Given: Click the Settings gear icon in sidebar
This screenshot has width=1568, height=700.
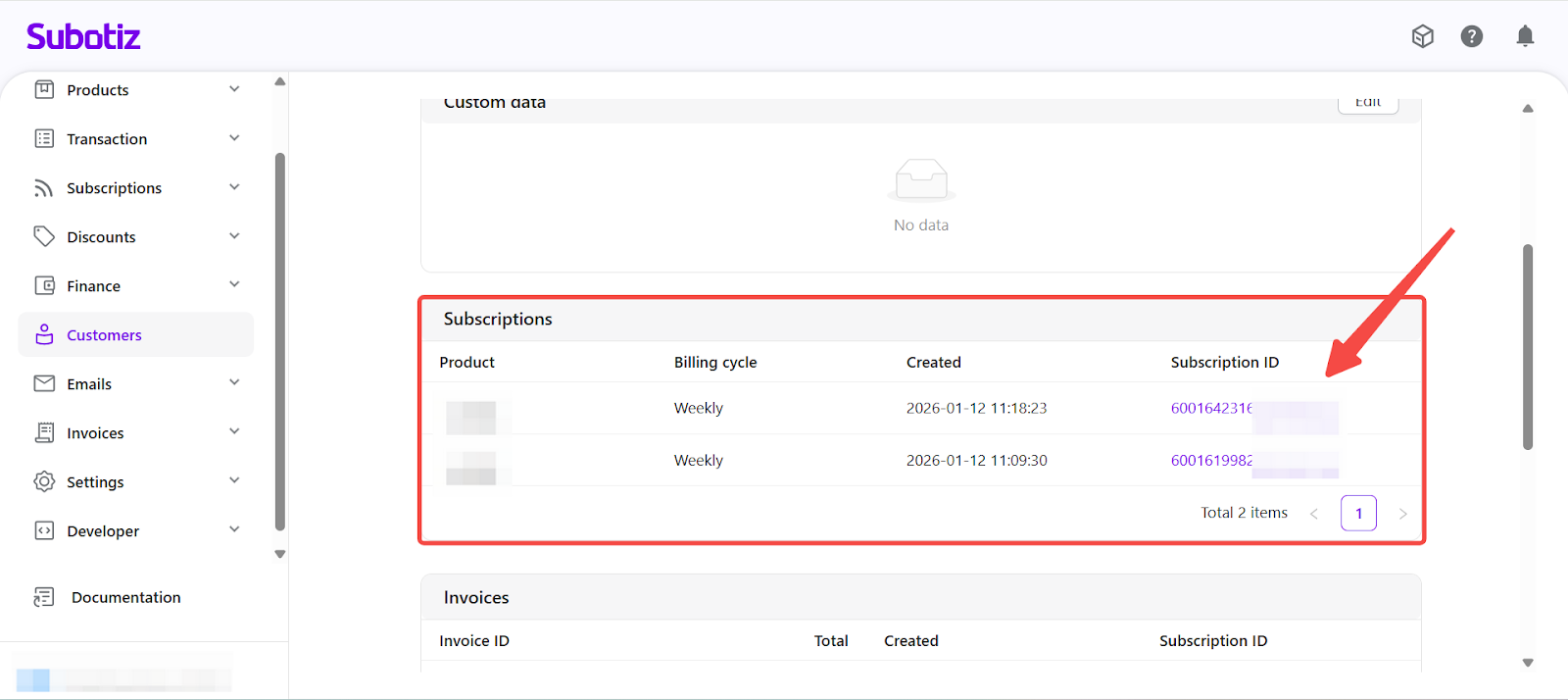Looking at the screenshot, I should [x=44, y=482].
